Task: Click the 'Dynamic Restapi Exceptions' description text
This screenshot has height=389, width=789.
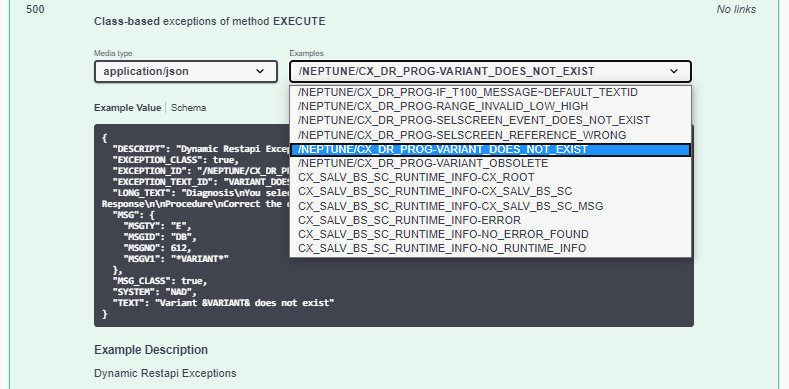Action: click(165, 373)
